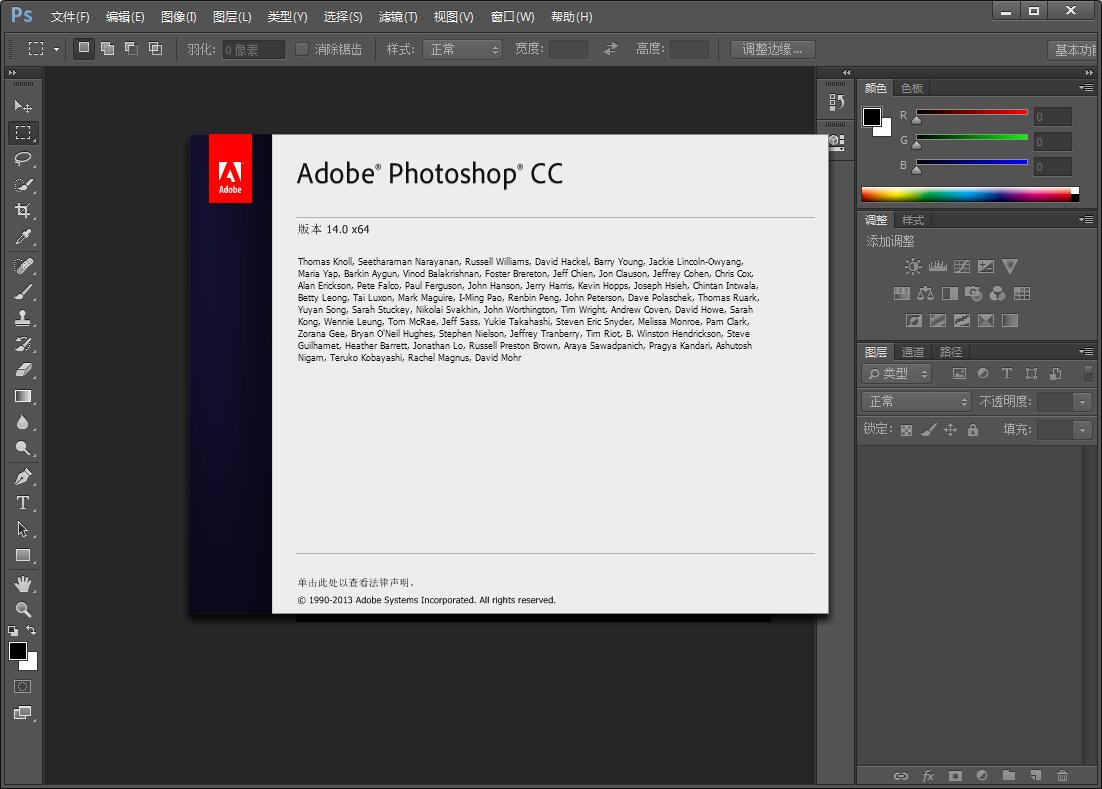Viewport: 1102px width, 789px height.
Task: Open the 样式 style dropdown
Action: pos(463,49)
